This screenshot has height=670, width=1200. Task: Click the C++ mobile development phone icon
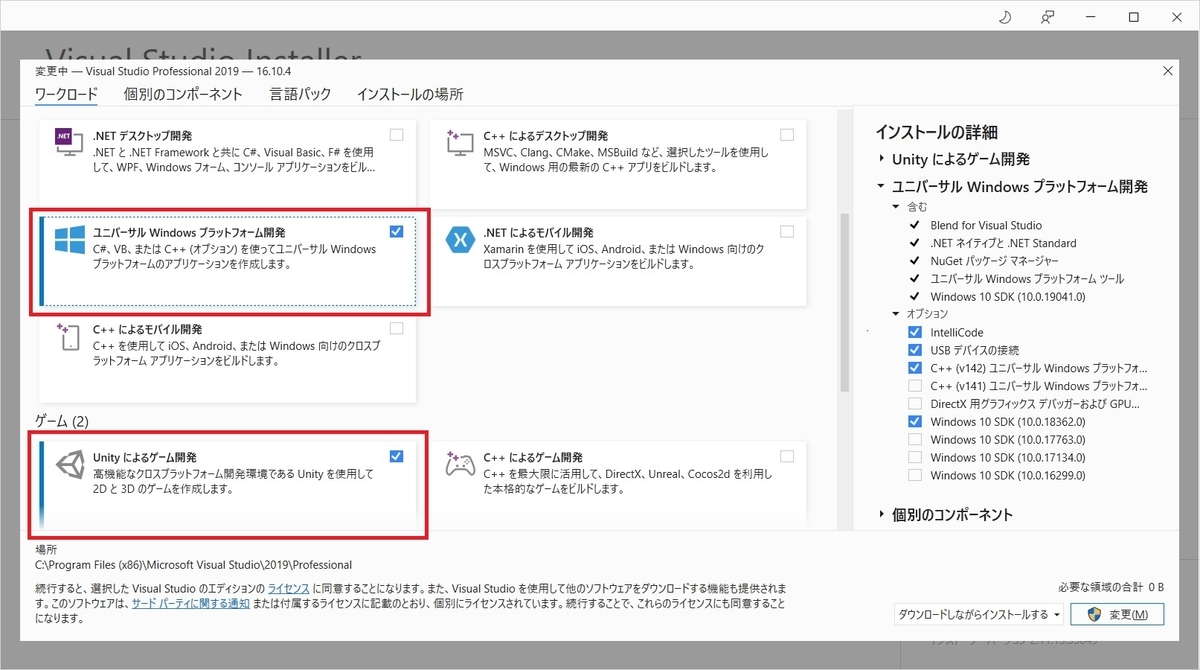pyautogui.click(x=68, y=337)
